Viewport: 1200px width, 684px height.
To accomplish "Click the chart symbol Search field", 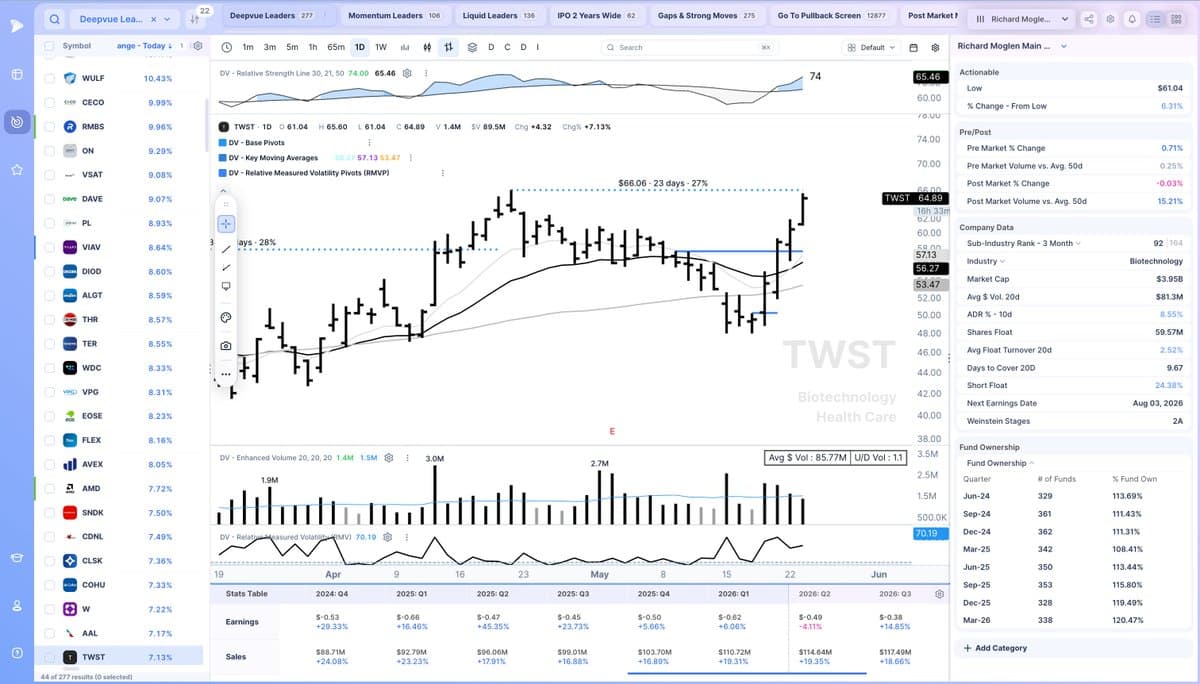I will click(689, 47).
